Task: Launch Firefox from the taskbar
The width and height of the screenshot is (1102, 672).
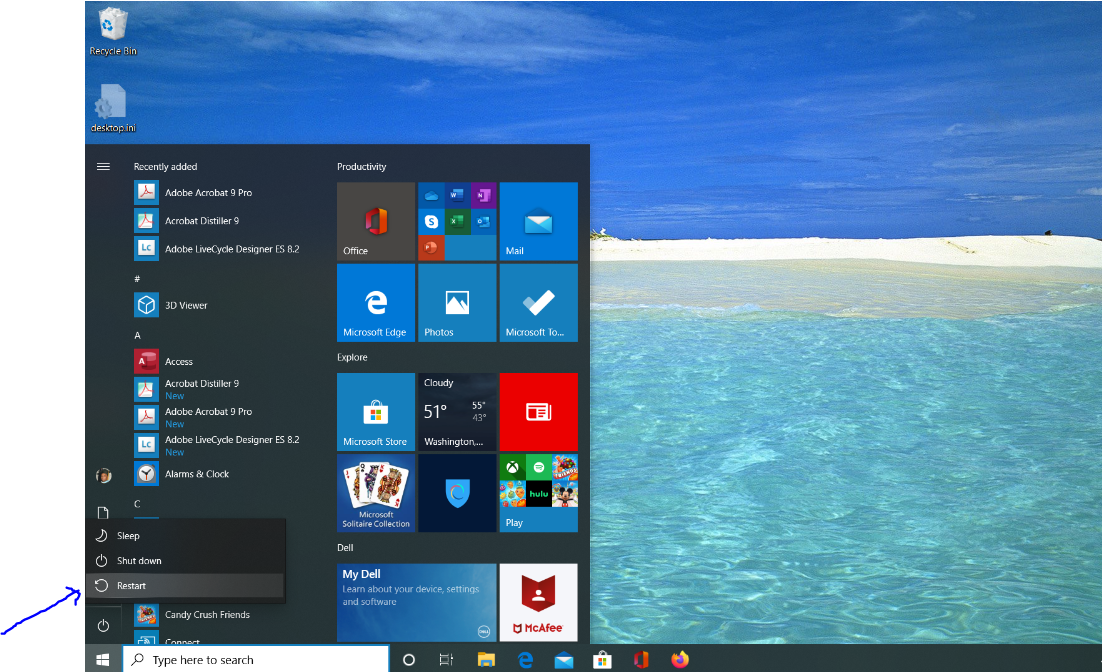Action: [x=680, y=659]
